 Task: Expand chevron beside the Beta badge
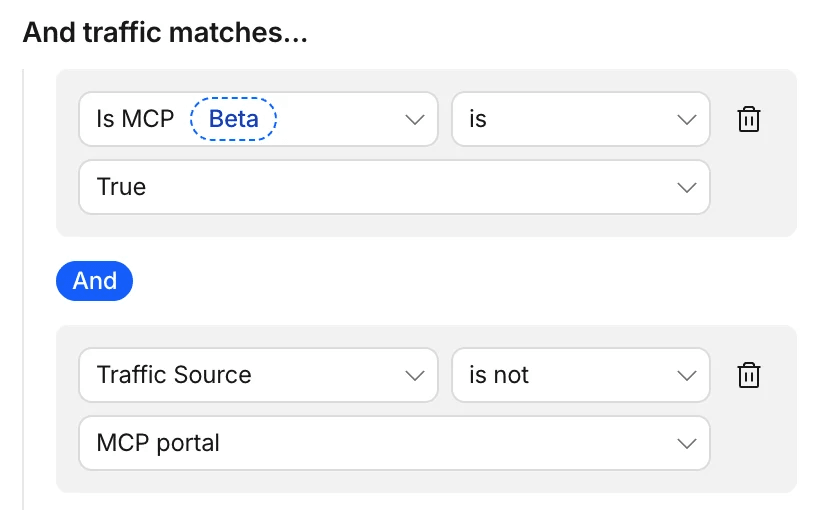point(414,120)
